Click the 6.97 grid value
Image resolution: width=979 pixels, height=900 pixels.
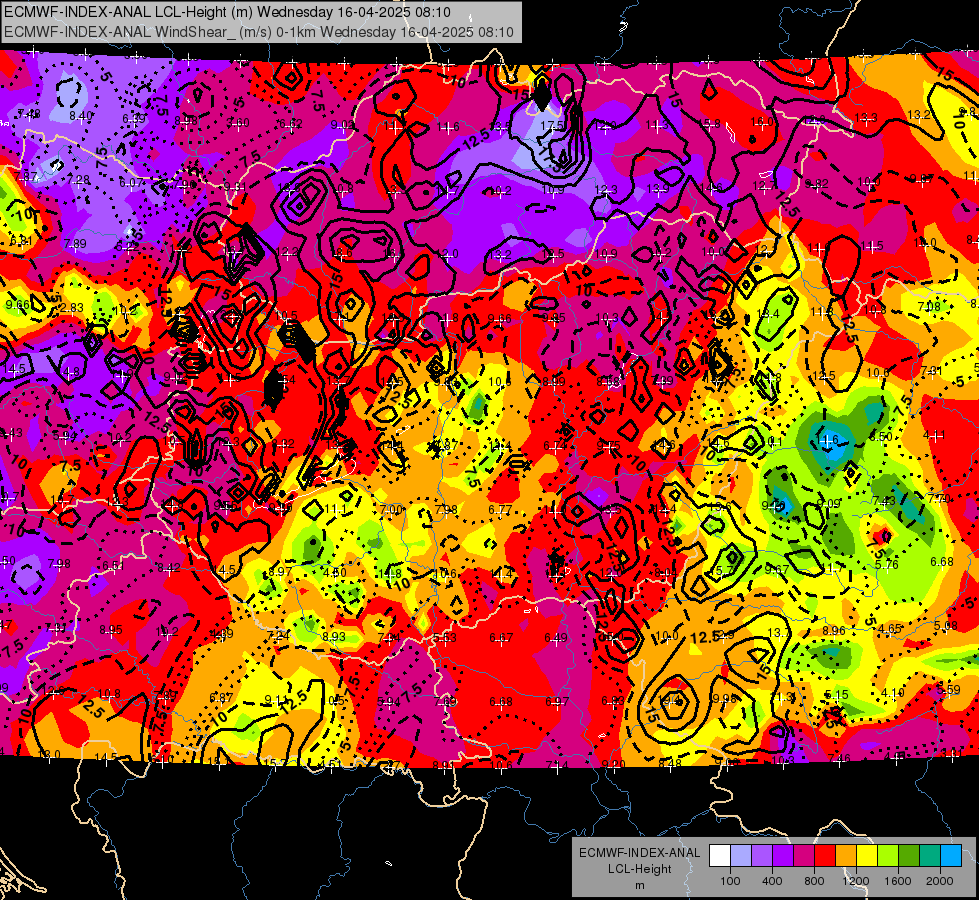[556, 701]
